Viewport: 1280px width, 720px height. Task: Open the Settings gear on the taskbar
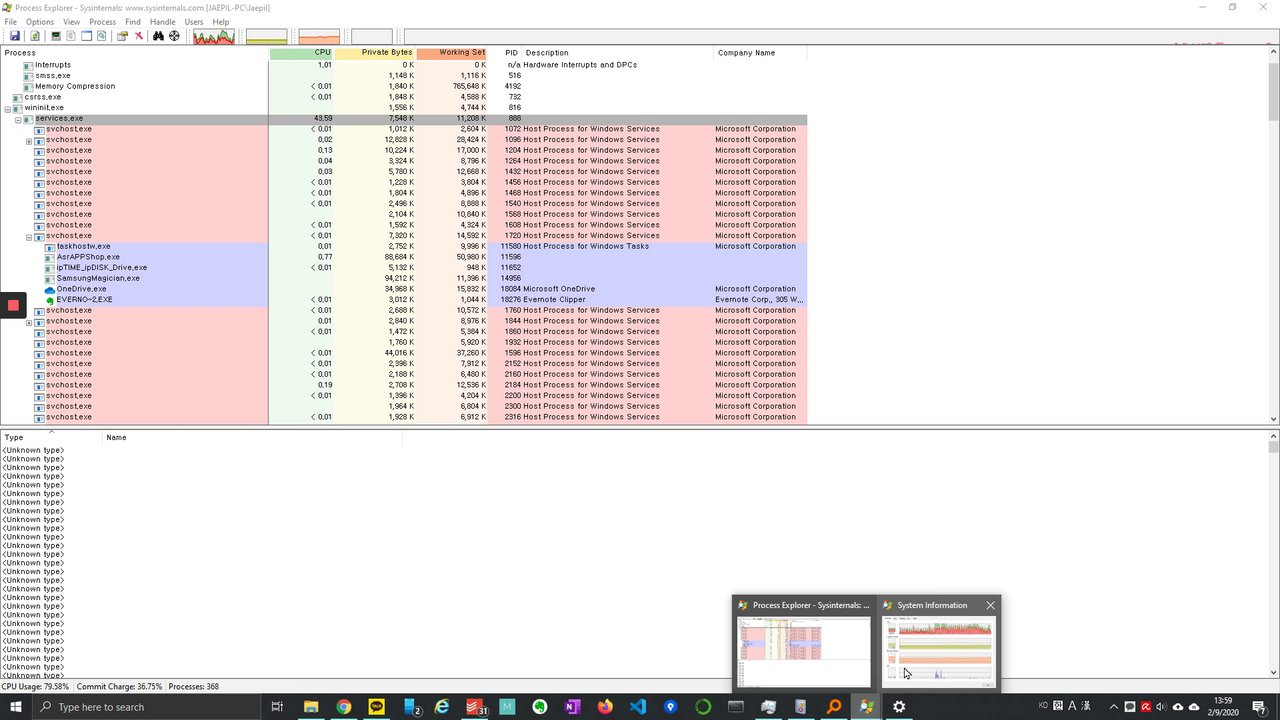pyautogui.click(x=899, y=707)
